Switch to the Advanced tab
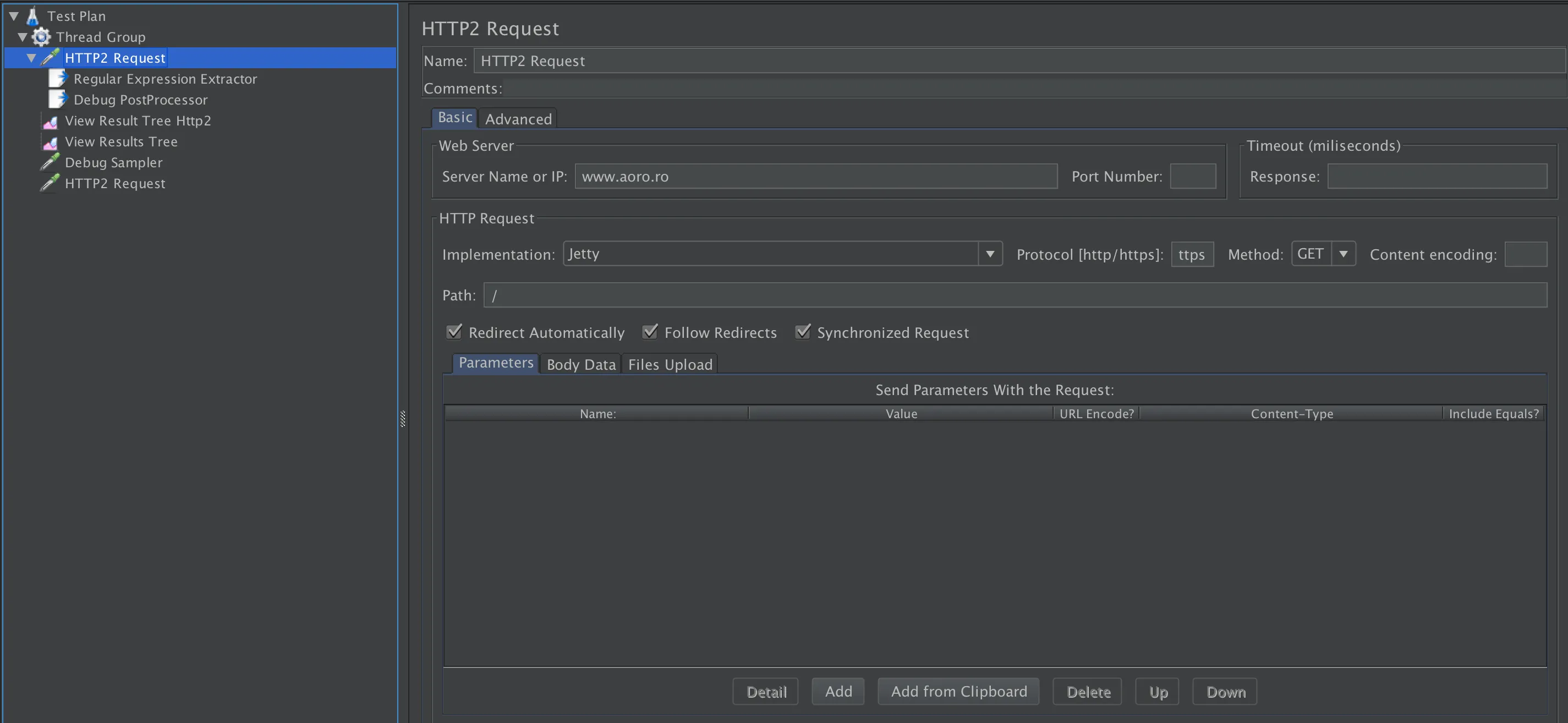1568x723 pixels. tap(518, 119)
